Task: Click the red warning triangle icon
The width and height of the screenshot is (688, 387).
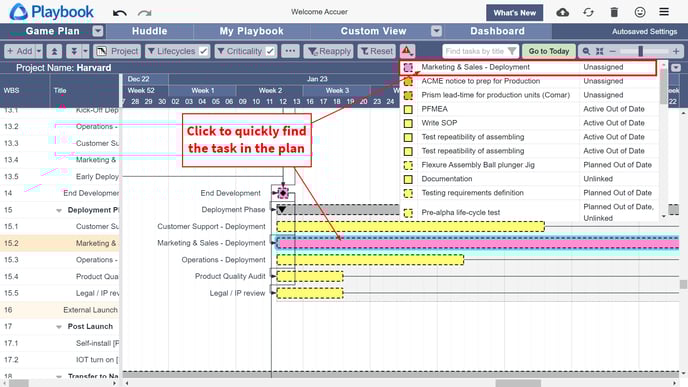Action: (407, 51)
